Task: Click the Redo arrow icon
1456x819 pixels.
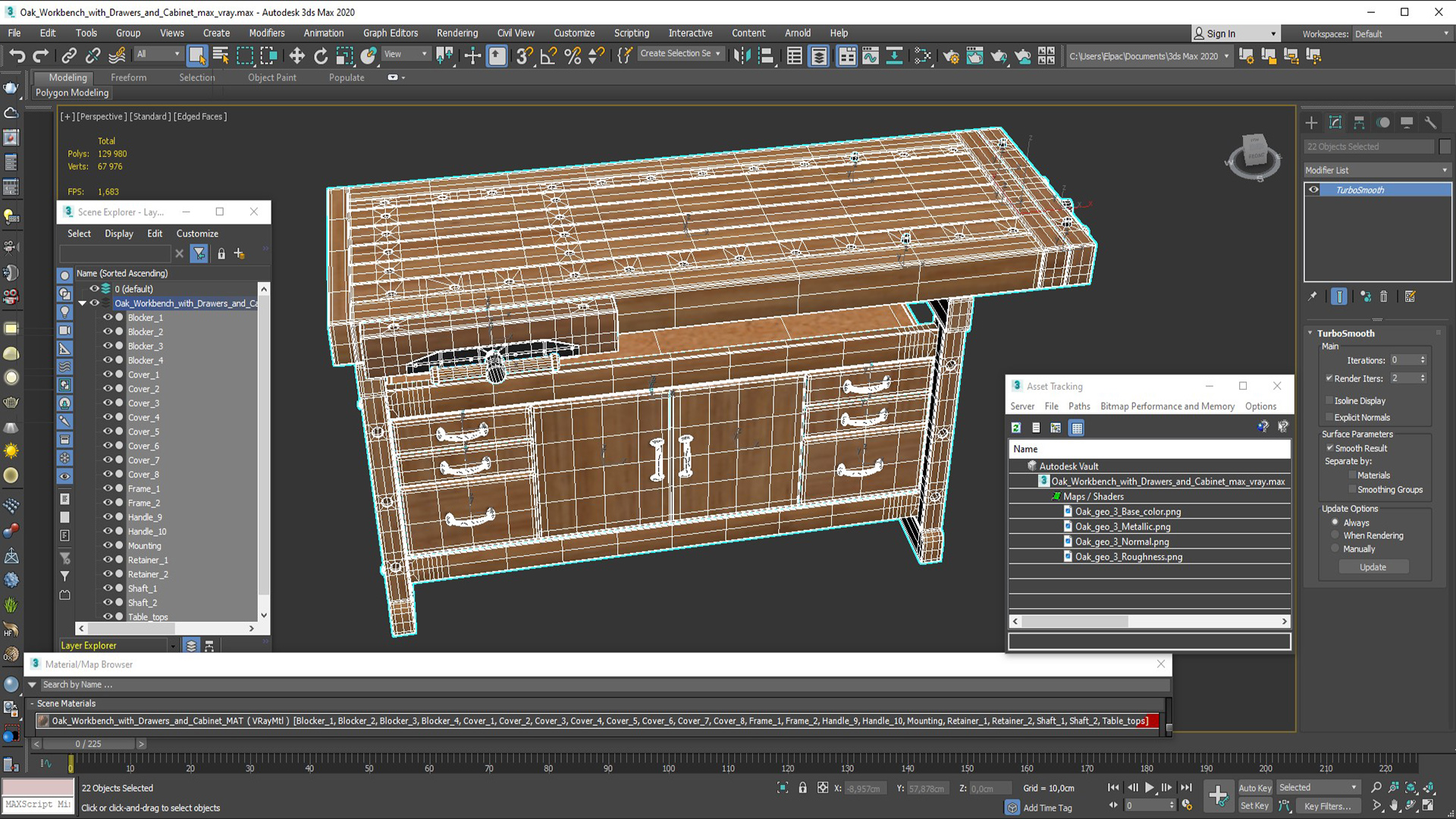Action: pyautogui.click(x=41, y=55)
